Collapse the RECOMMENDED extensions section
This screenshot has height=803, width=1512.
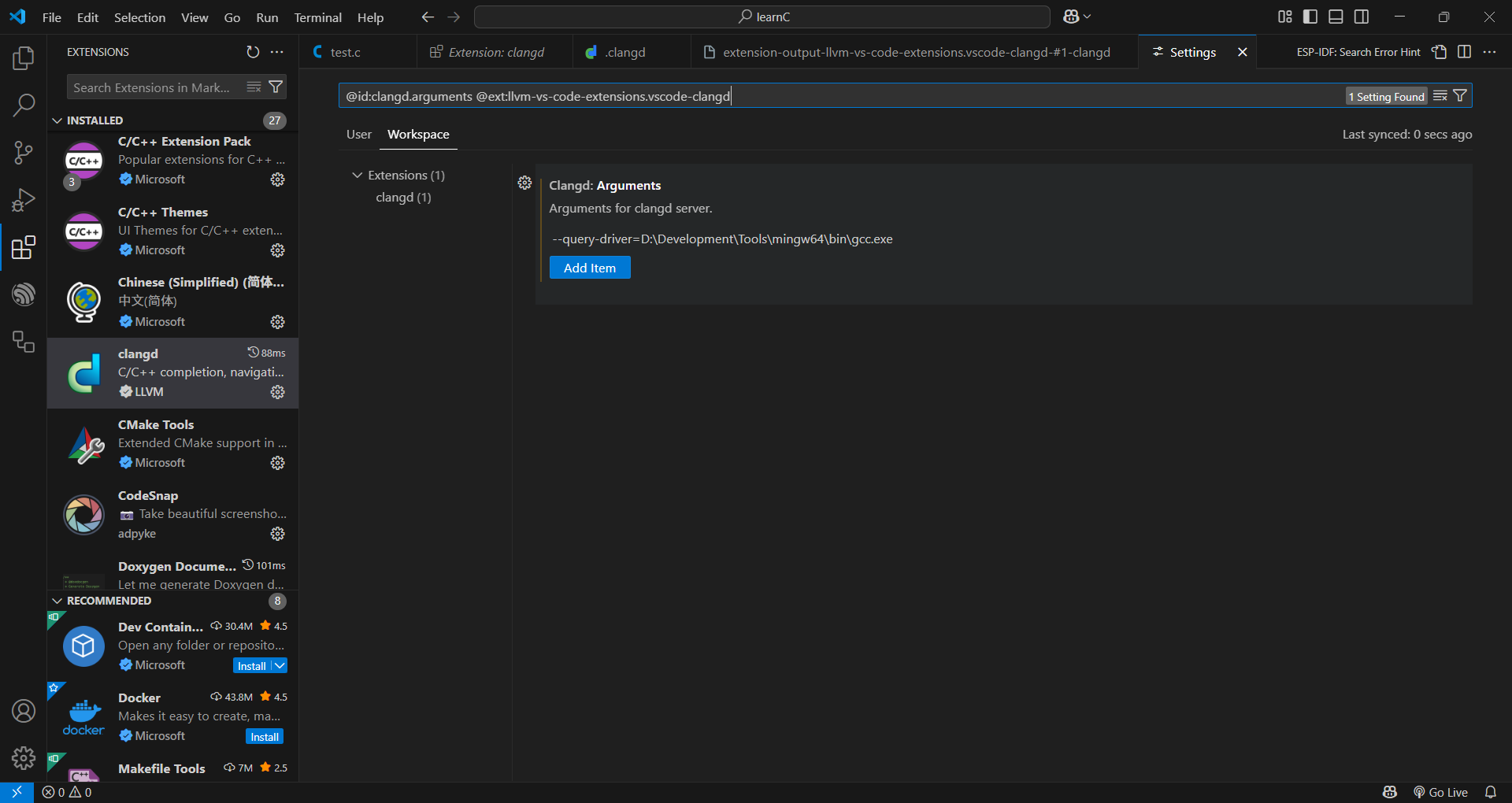pos(57,601)
